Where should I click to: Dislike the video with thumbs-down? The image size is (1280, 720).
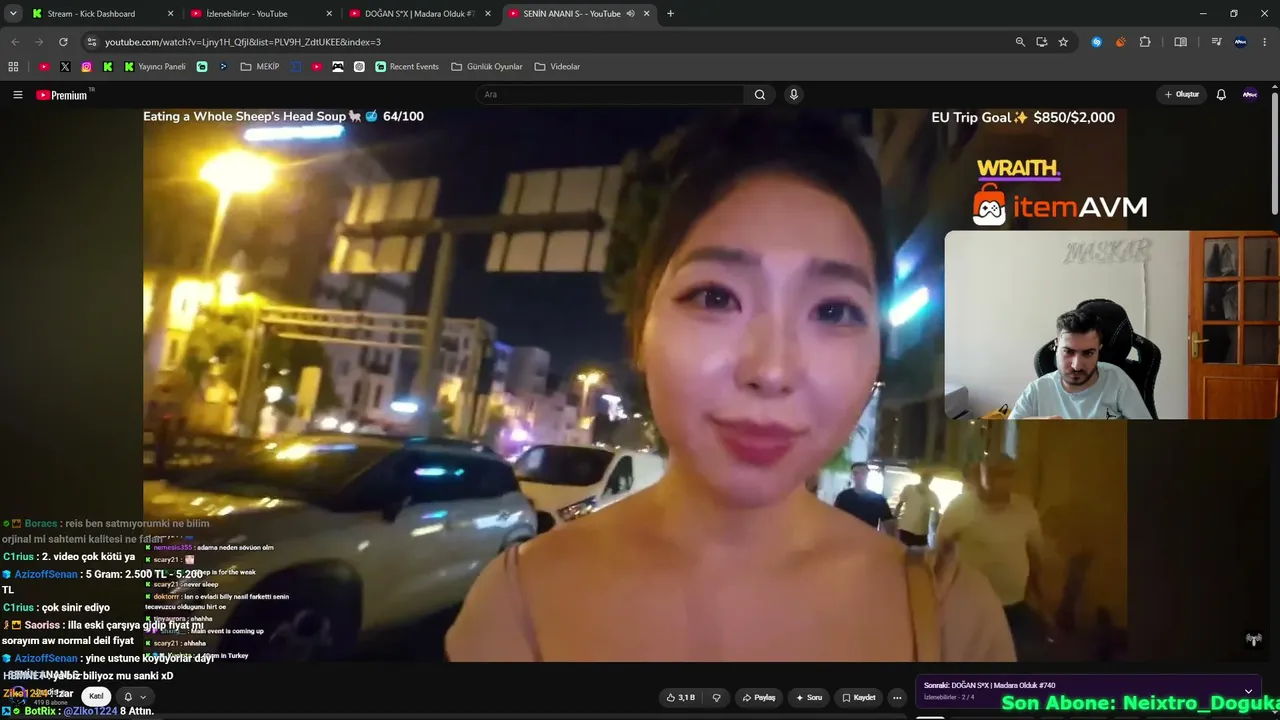click(x=716, y=697)
